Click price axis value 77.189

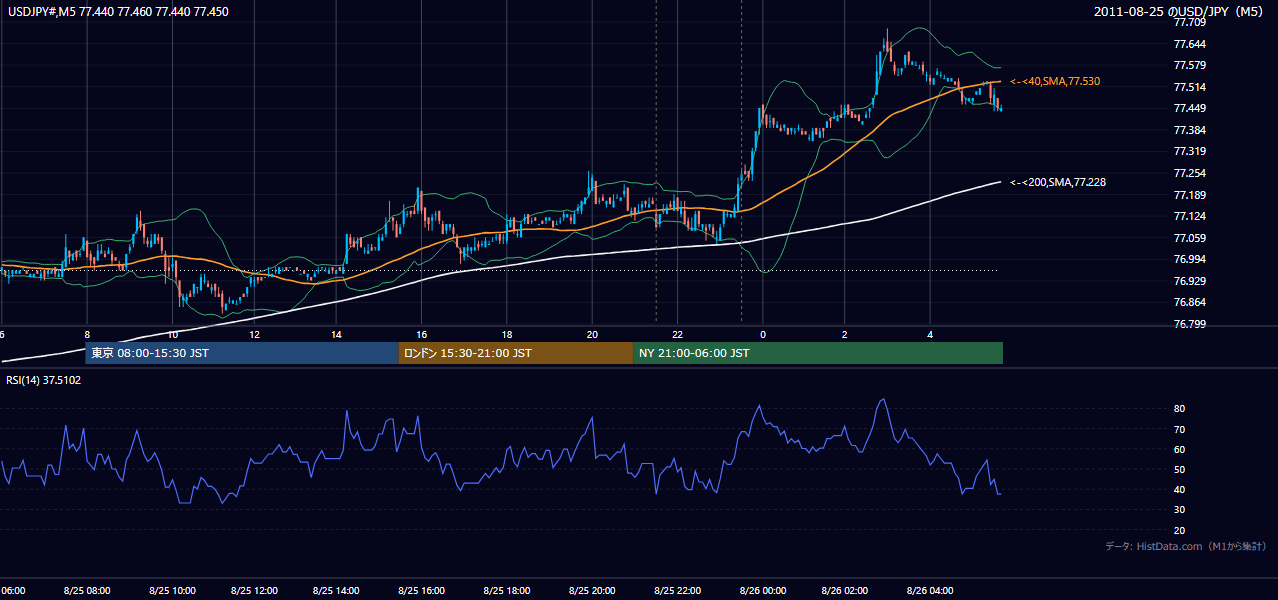pyautogui.click(x=1188, y=195)
